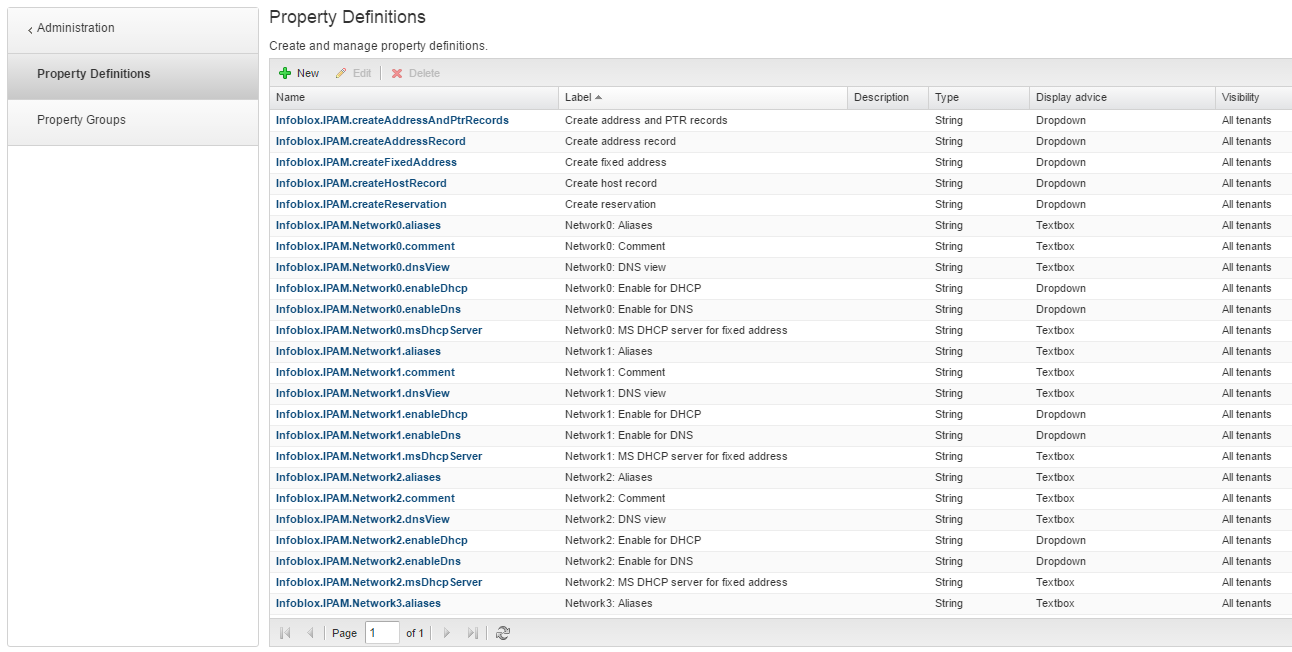Click the page number input field
1292x652 pixels.
(382, 633)
